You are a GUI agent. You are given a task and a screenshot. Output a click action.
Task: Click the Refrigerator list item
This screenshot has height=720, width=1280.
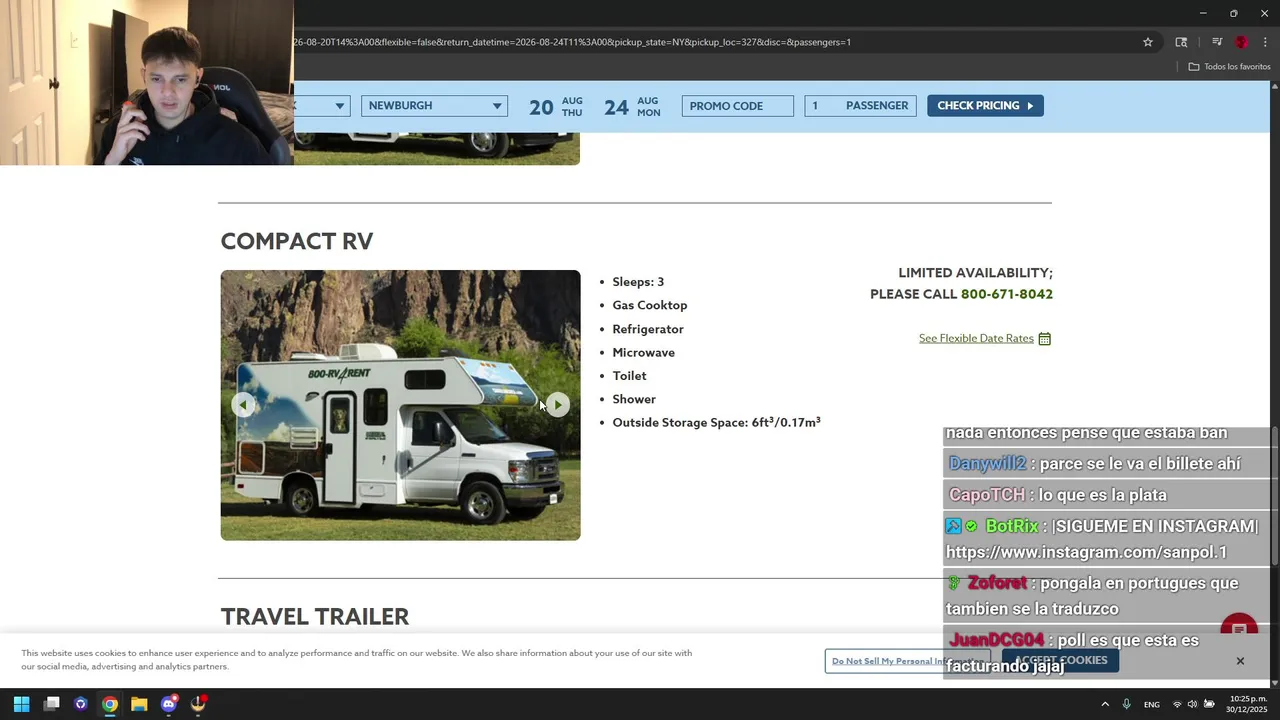pyautogui.click(x=648, y=329)
